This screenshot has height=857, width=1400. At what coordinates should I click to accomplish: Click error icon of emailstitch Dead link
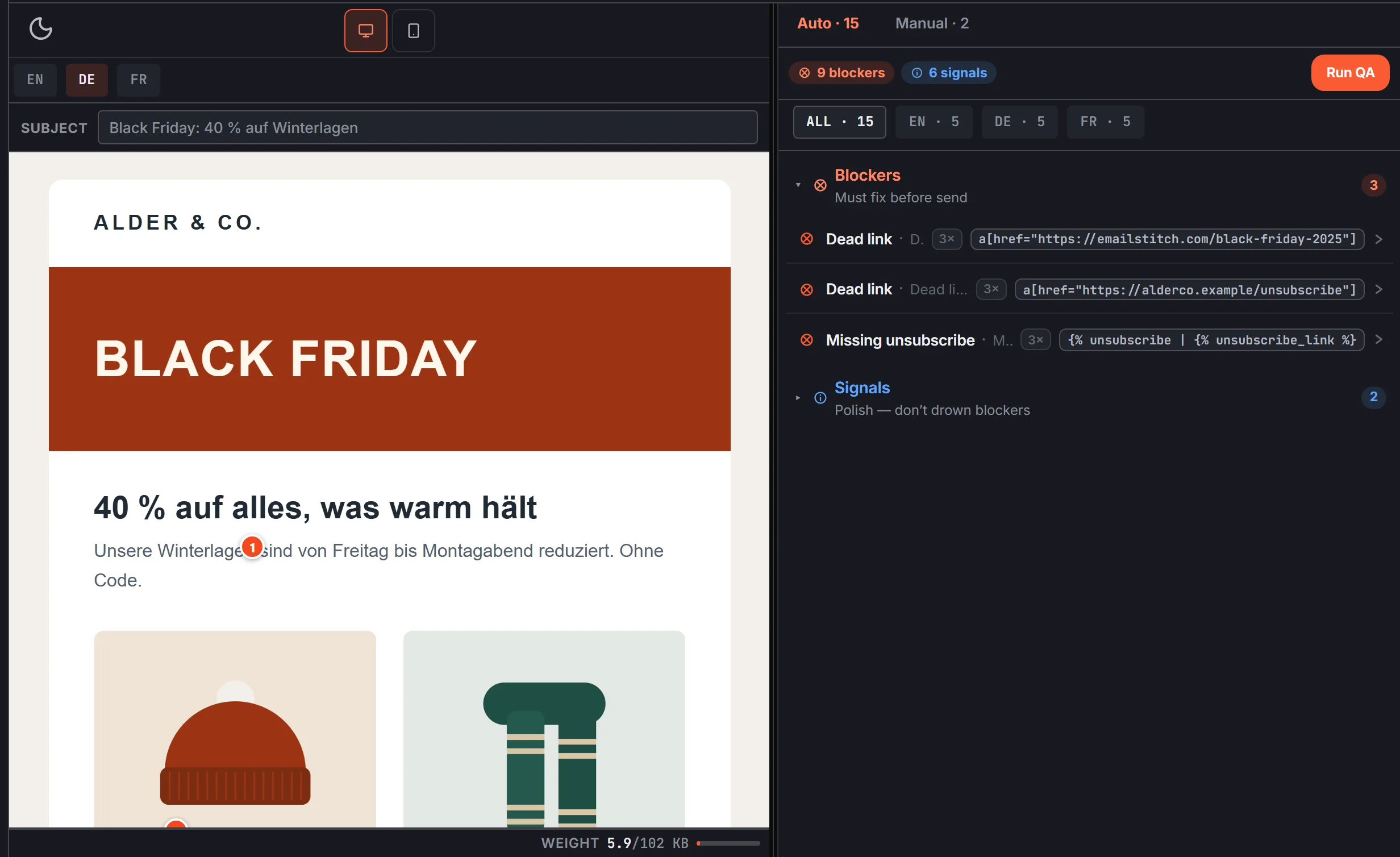click(x=806, y=239)
